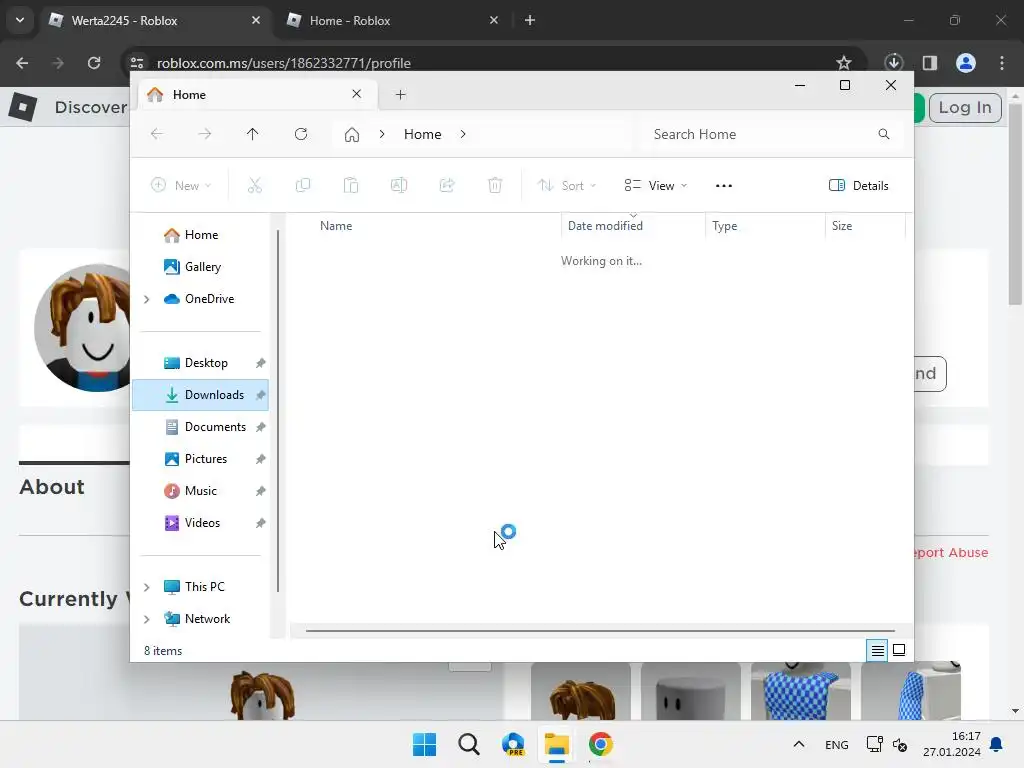The image size is (1024, 768).
Task: Click the chevron before Home in address bar
Action: (382, 134)
